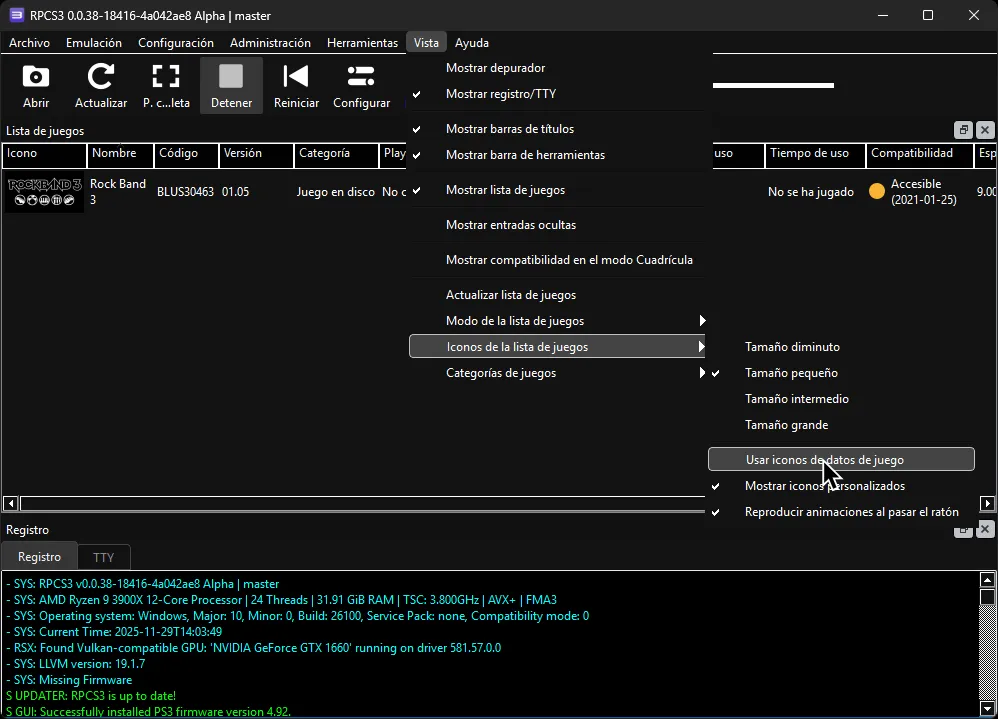998x719 pixels.
Task: Open the Herramientas menu
Action: click(x=362, y=42)
